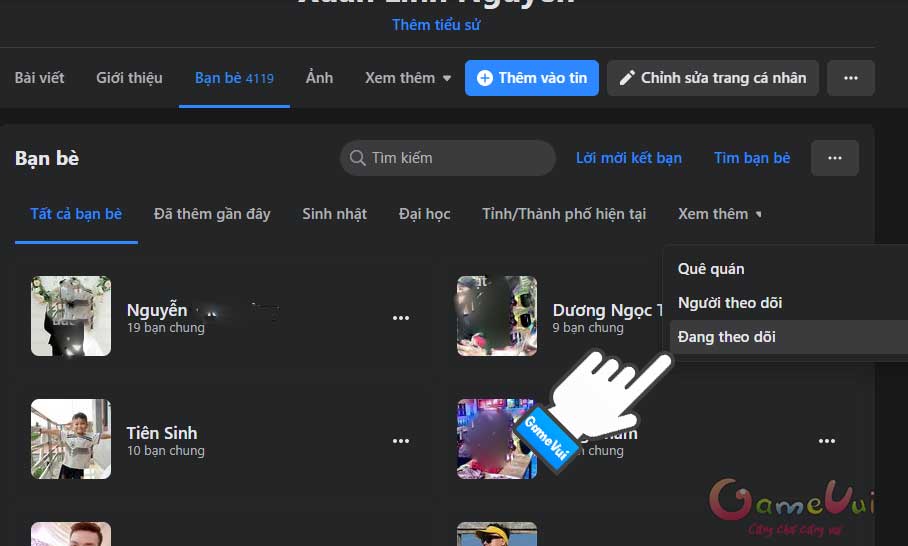Screen dimensions: 908x546
Task: Click the three-dot menu beside Nguyễn friend
Action: 401,318
